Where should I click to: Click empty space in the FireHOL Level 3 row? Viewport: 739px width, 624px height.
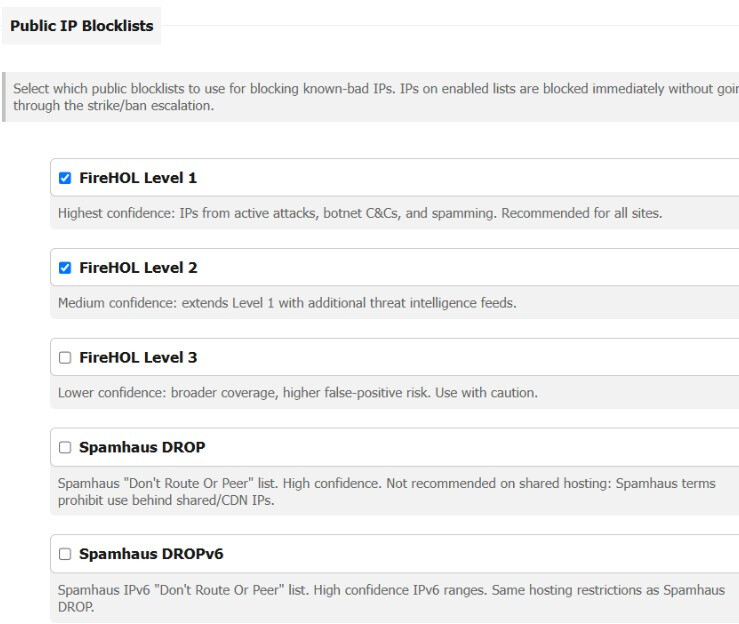click(467, 357)
